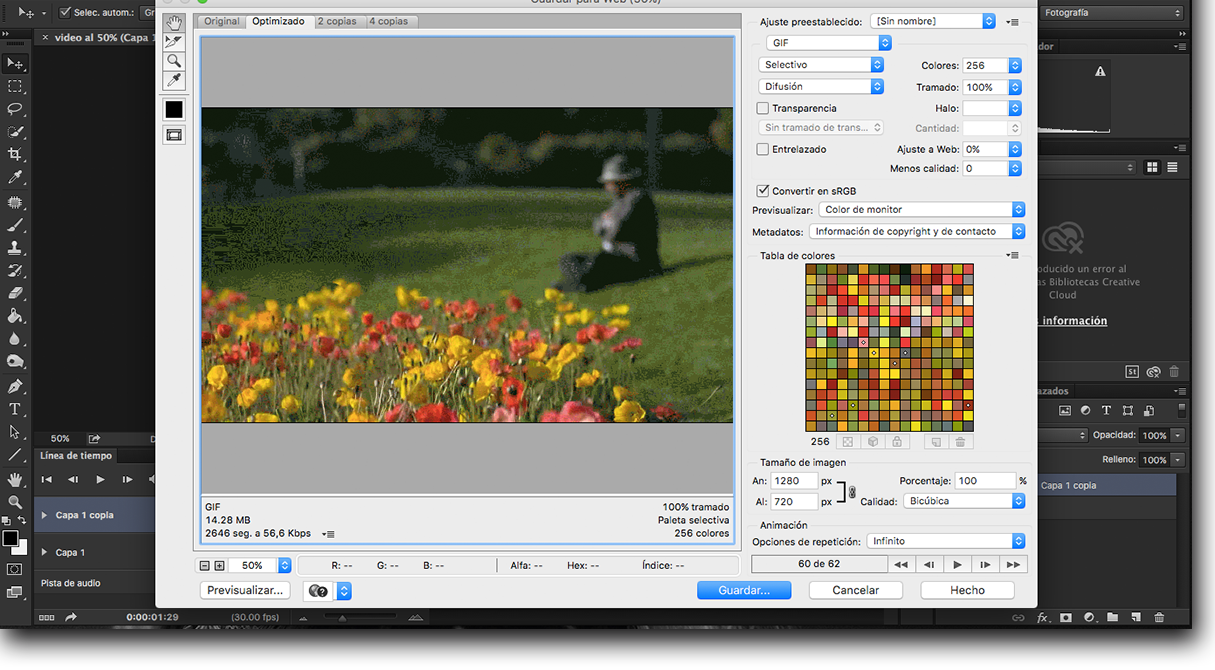
Task: Click the link constrain proportions icon
Action: click(x=852, y=491)
